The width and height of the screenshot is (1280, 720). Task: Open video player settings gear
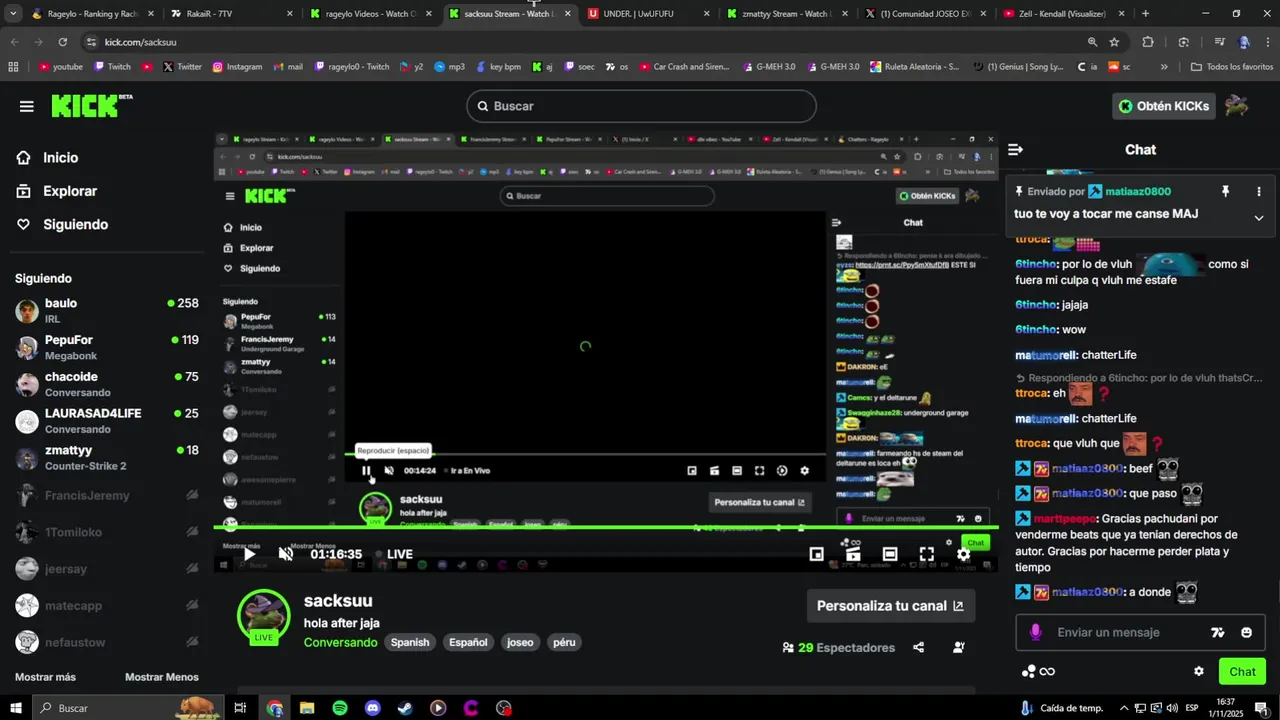click(963, 554)
